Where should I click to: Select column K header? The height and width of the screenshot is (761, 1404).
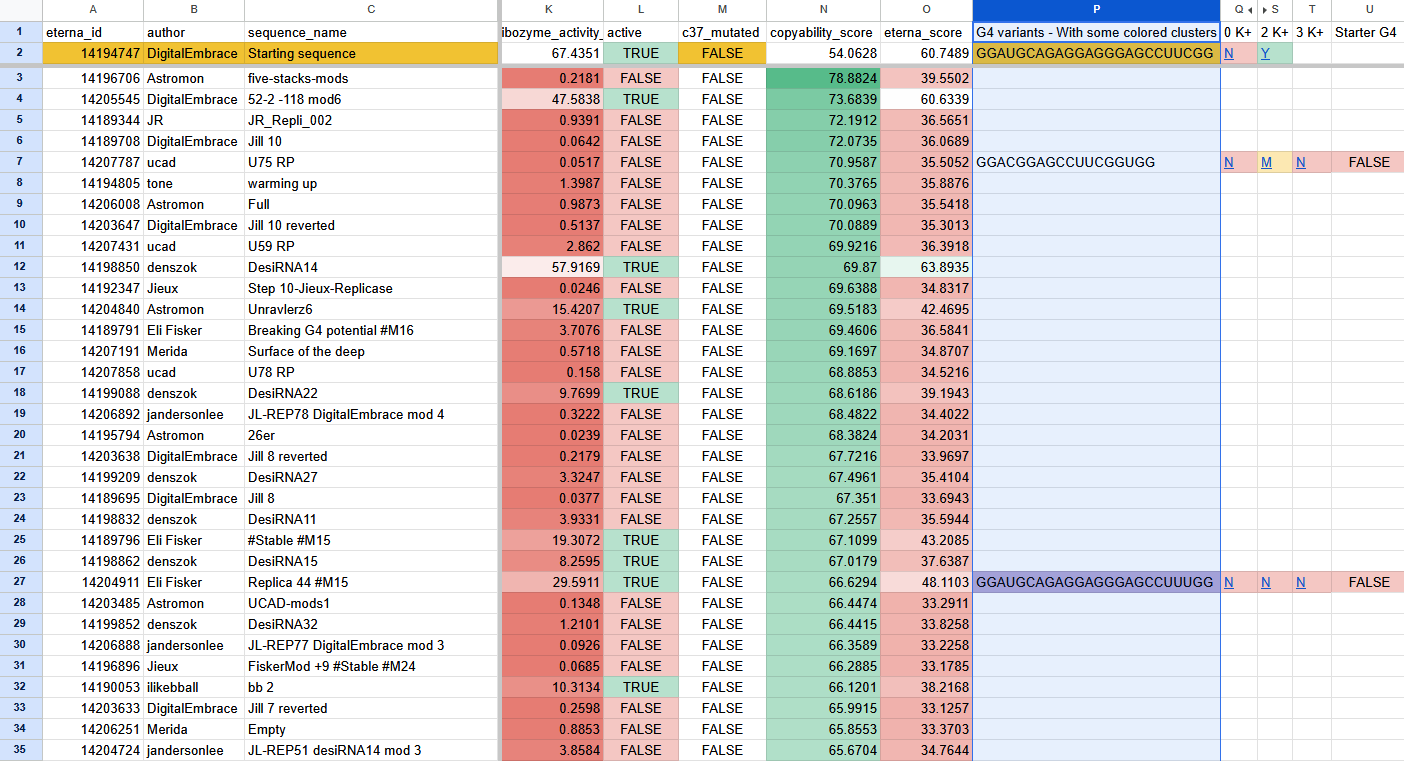coord(551,10)
